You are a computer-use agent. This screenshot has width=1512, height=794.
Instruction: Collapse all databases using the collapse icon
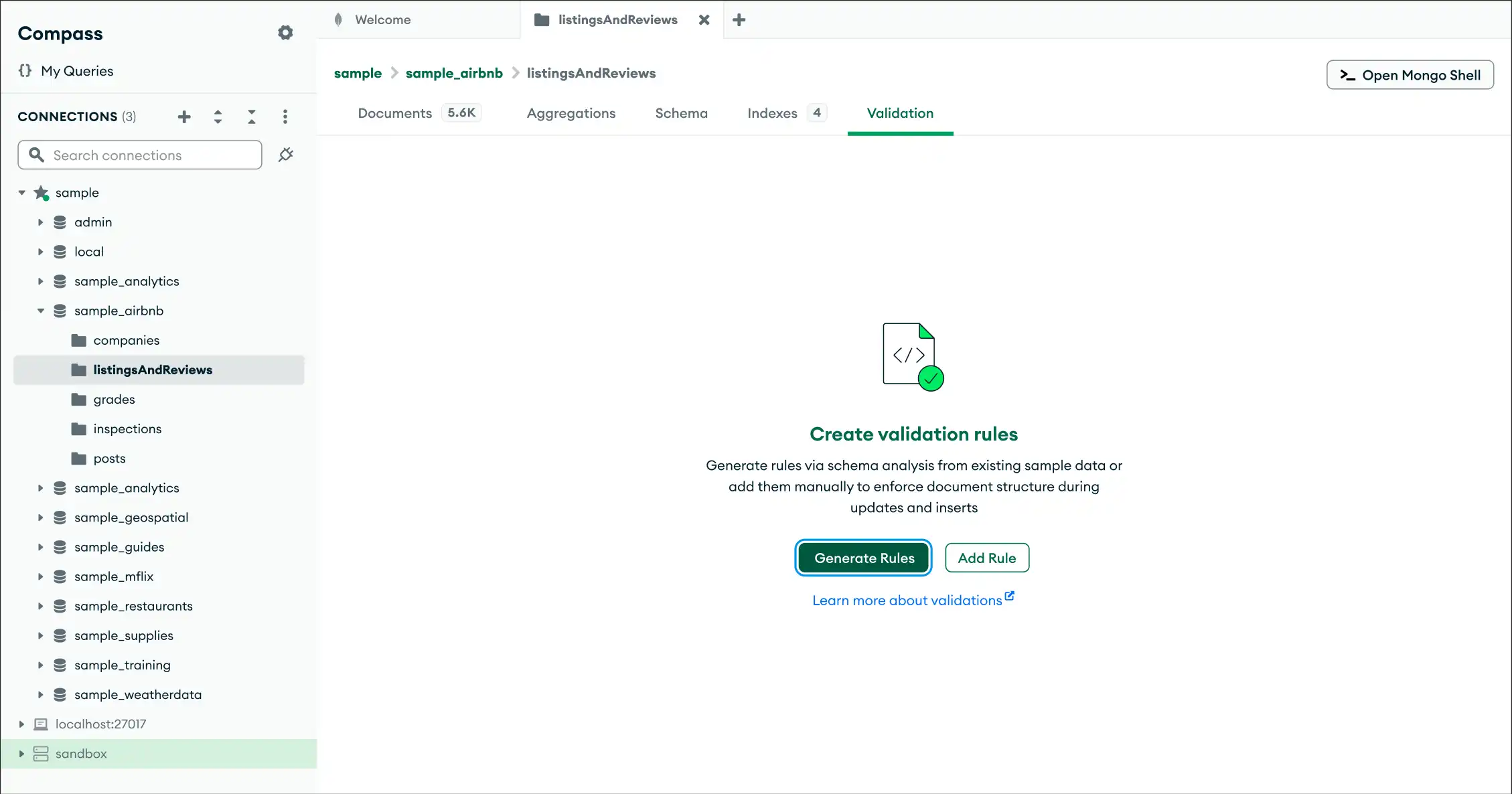pos(251,116)
